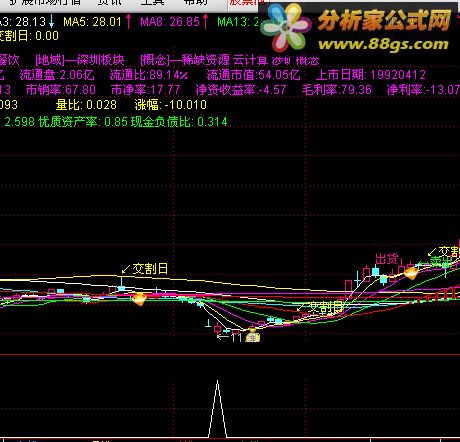This screenshot has width=460, height=442.
Task: Open the 扩展市场行情 menu
Action: coord(44,2)
